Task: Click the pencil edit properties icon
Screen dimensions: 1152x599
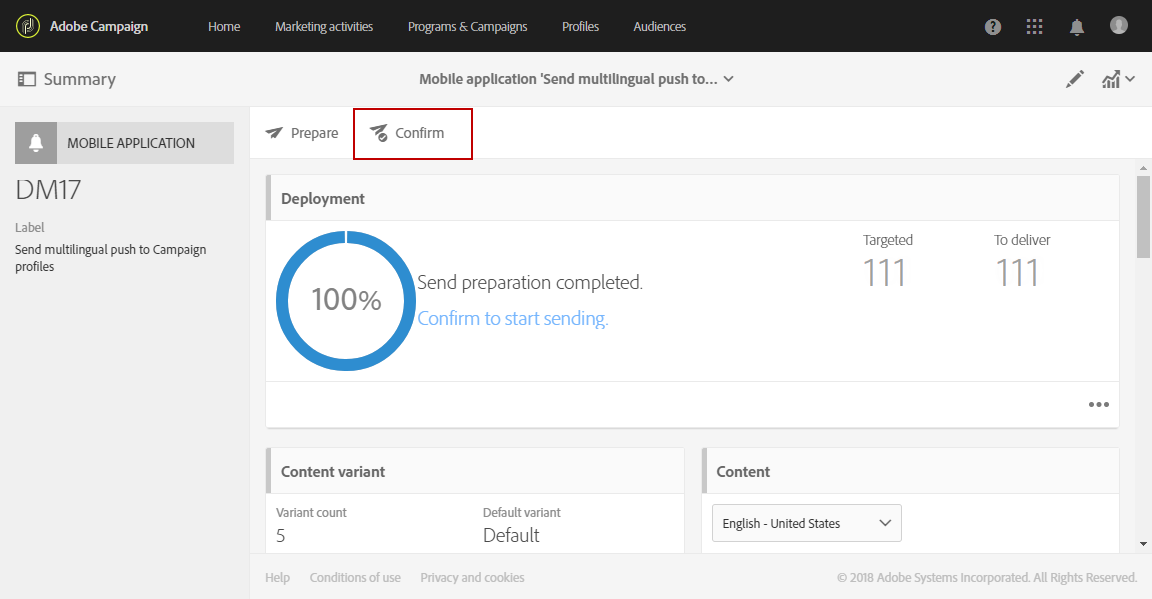Action: (1075, 79)
